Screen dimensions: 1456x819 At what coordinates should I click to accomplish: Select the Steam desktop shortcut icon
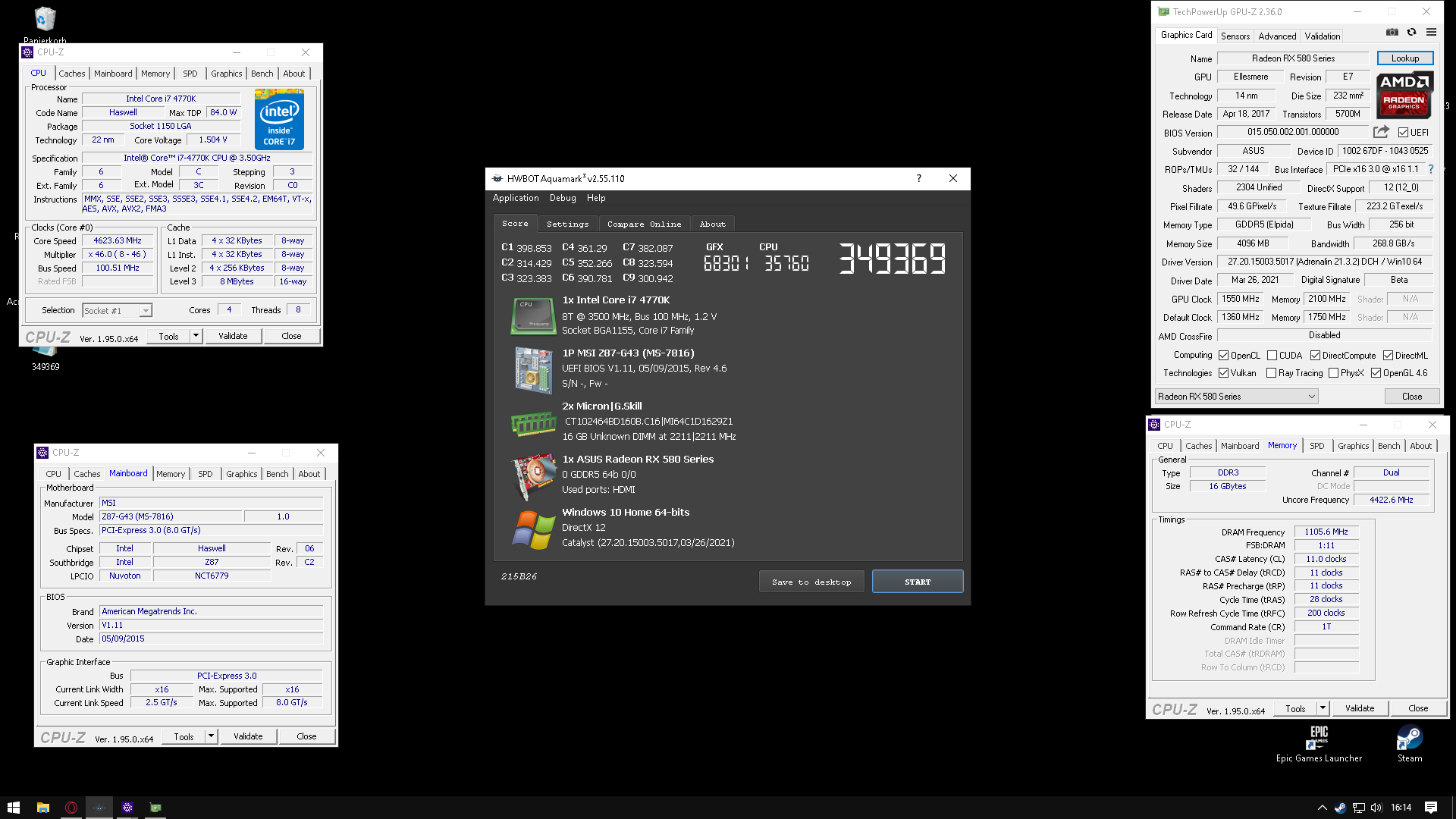tap(1410, 743)
